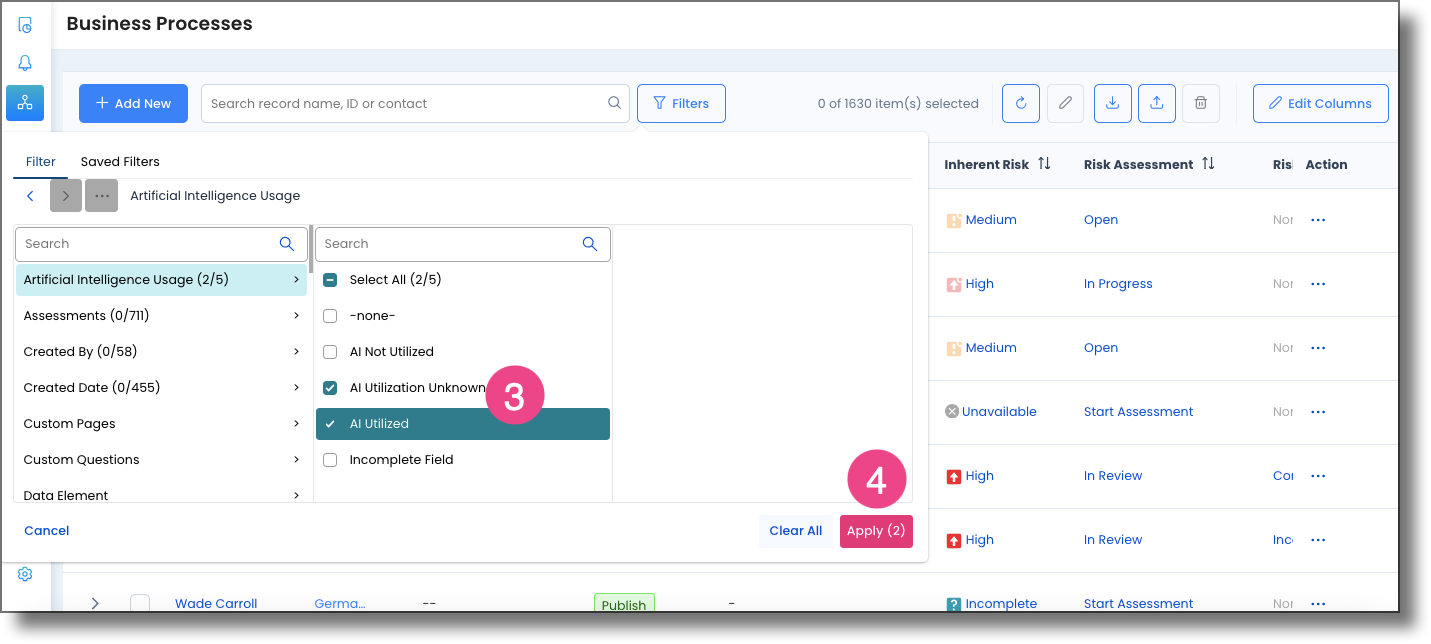Sort by Risk Assessment column arrows
Screen dimensions: 1431x644
point(1208,164)
